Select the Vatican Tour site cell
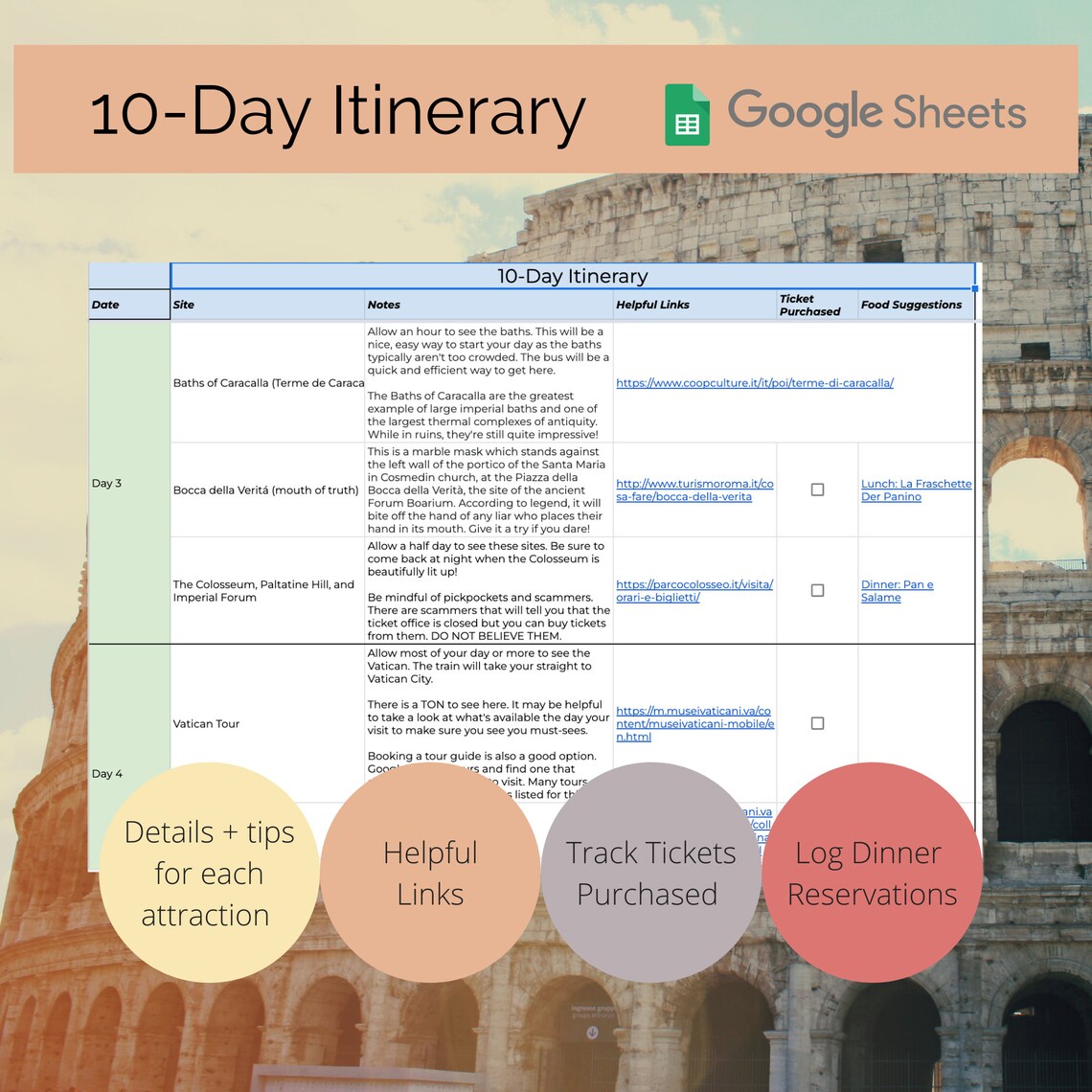The image size is (1092, 1092). [x=267, y=723]
